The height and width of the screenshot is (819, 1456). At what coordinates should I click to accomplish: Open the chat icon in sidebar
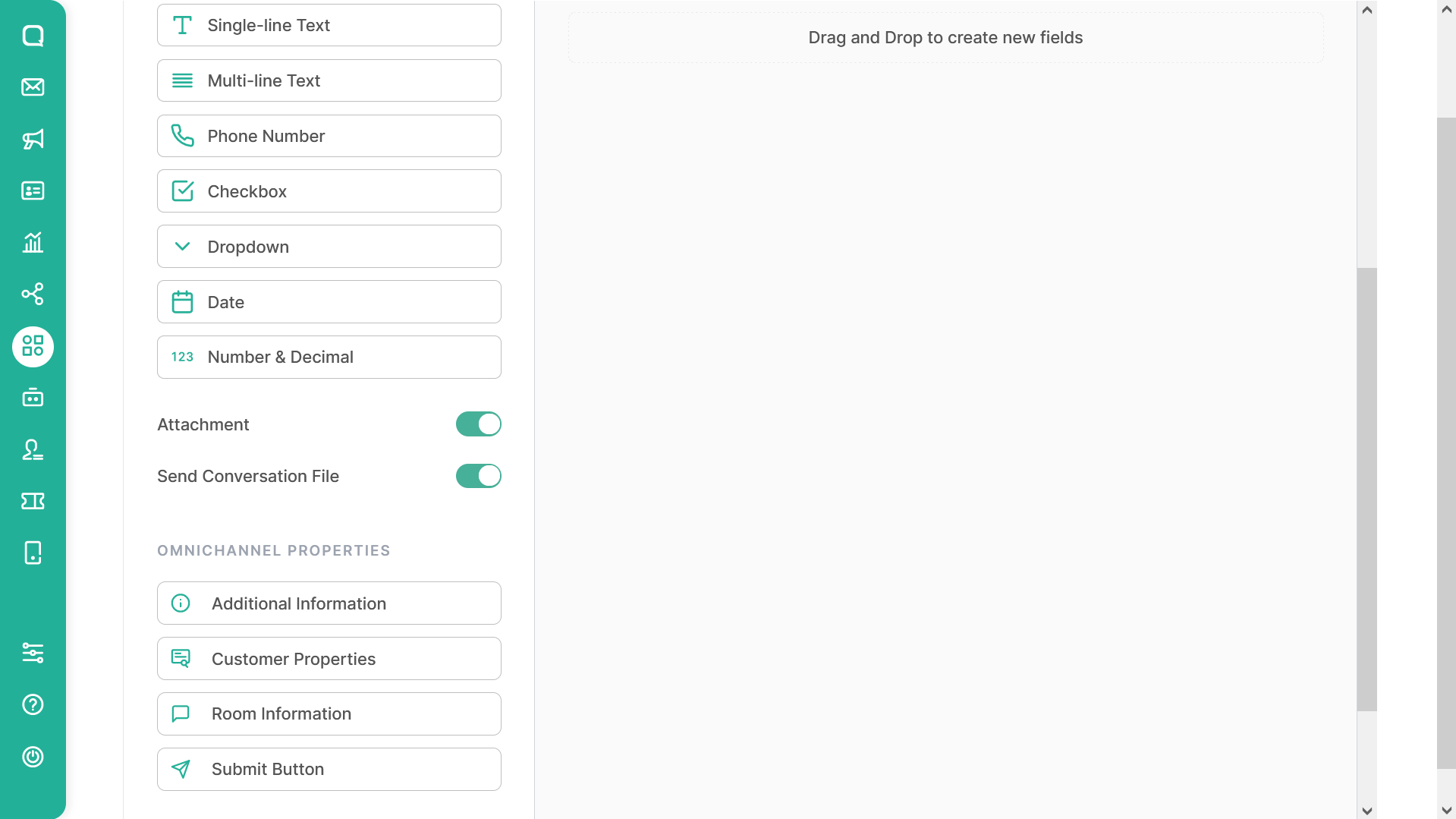pyautogui.click(x=33, y=36)
